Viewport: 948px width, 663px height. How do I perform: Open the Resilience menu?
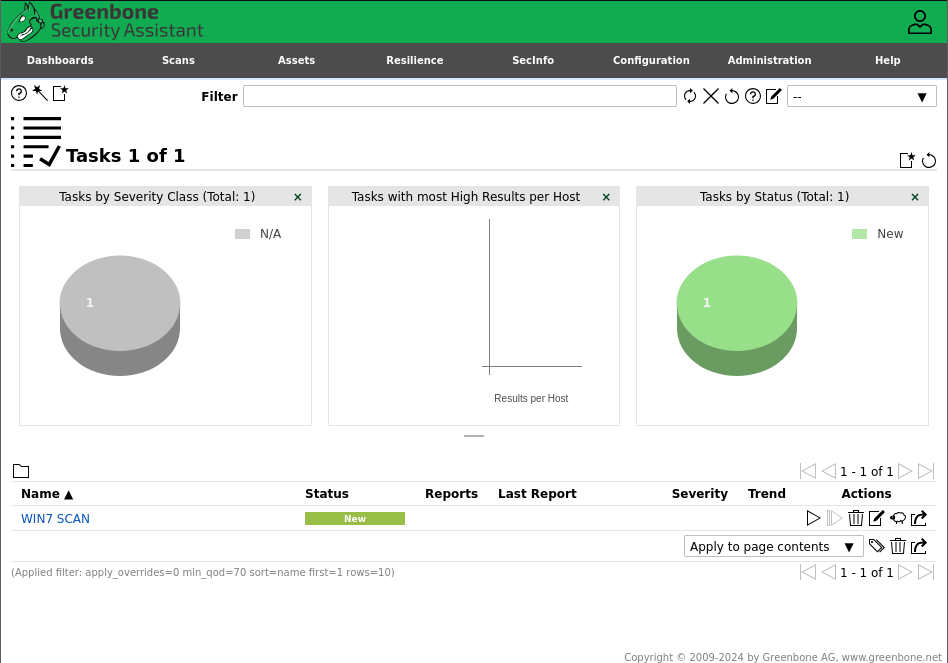(x=415, y=60)
